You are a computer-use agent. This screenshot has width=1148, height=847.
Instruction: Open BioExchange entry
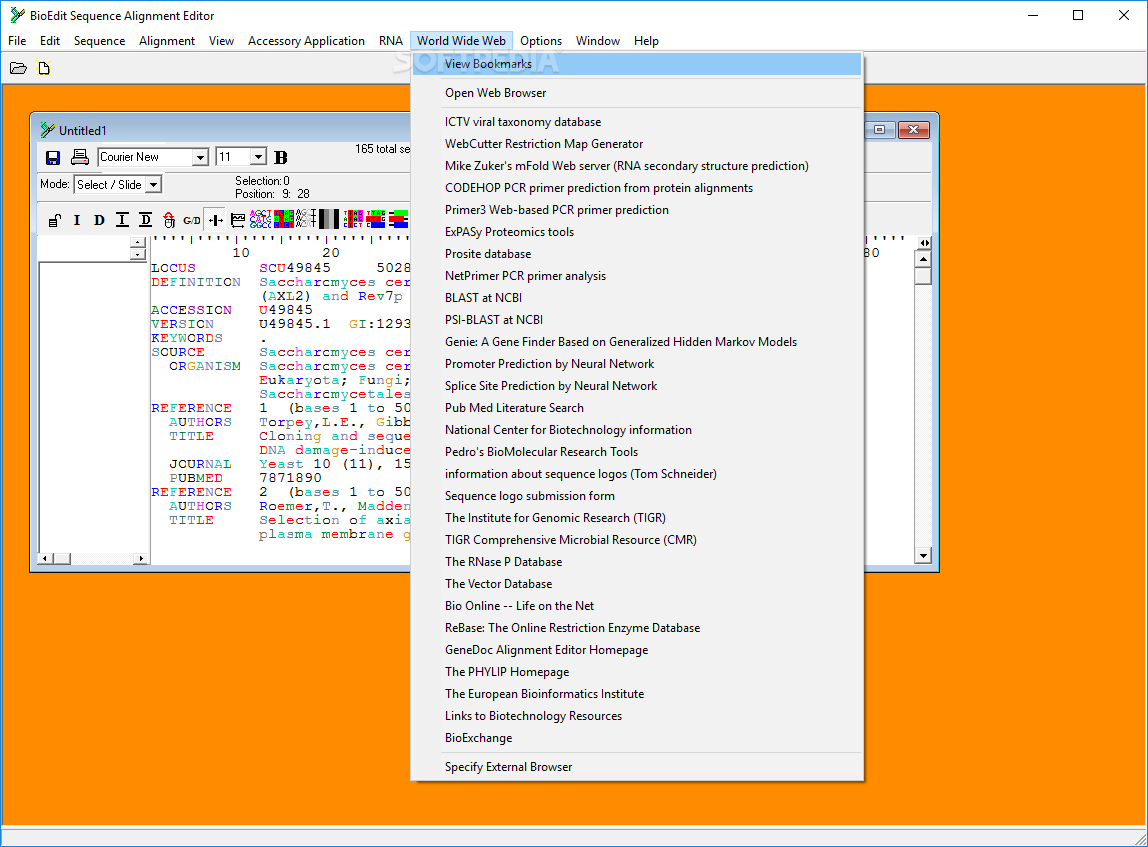pos(637,738)
